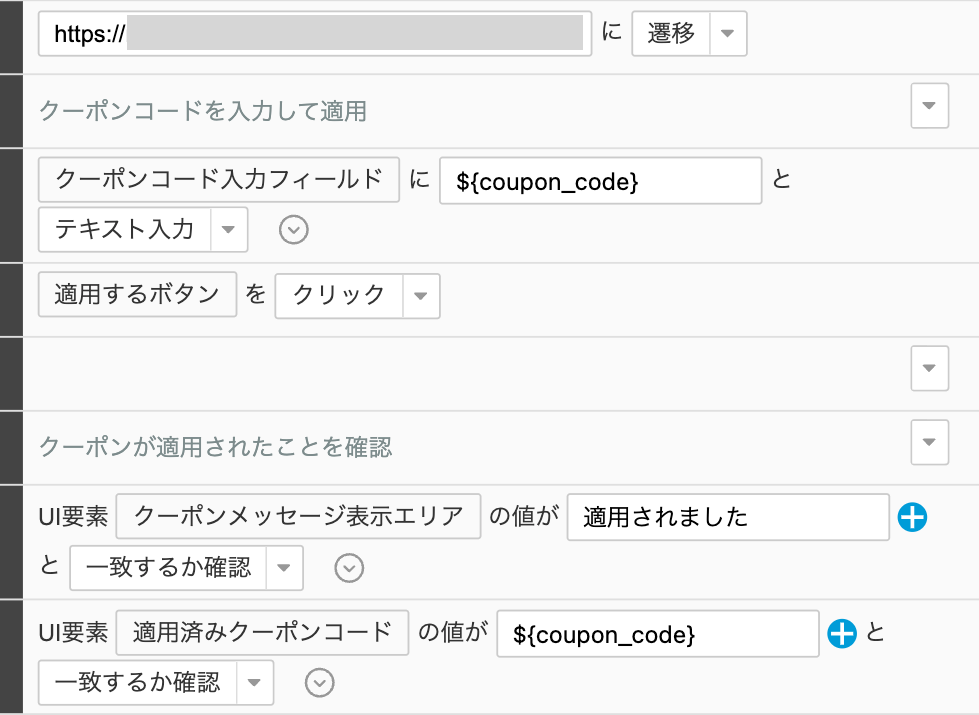Open the dropdown arrow on the 遷移 command
The image size is (979, 715).
click(729, 33)
